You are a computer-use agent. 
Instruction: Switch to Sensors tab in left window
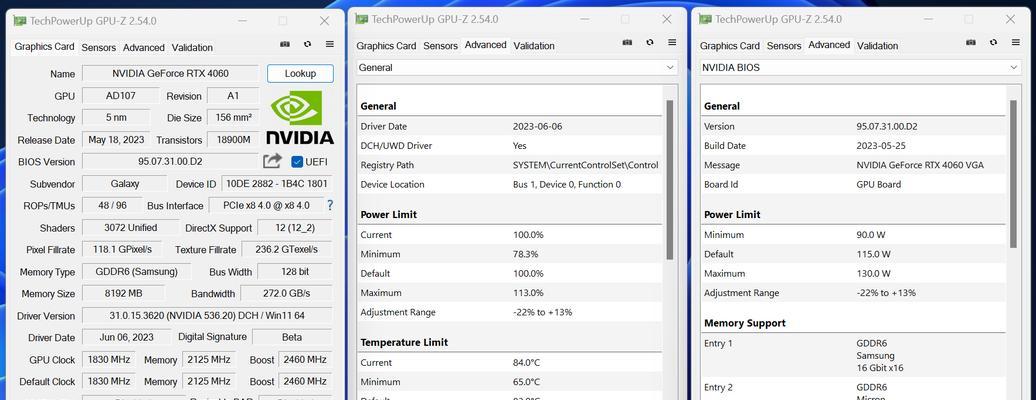coord(98,48)
